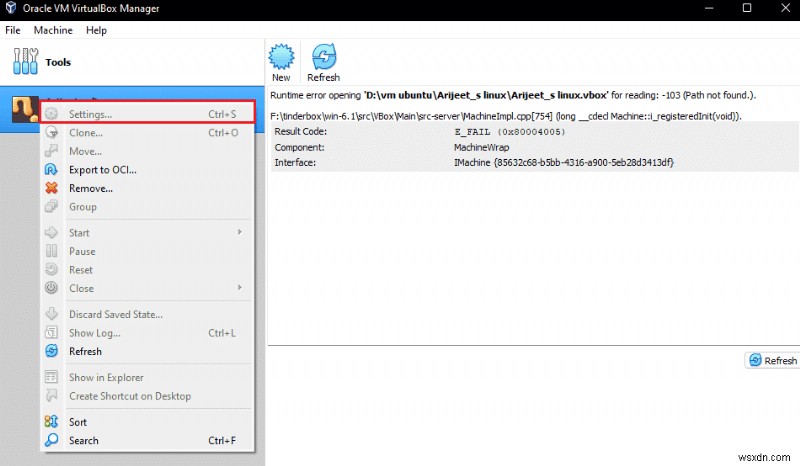
Task: Click the Export to OCI icon
Action: [x=51, y=169]
